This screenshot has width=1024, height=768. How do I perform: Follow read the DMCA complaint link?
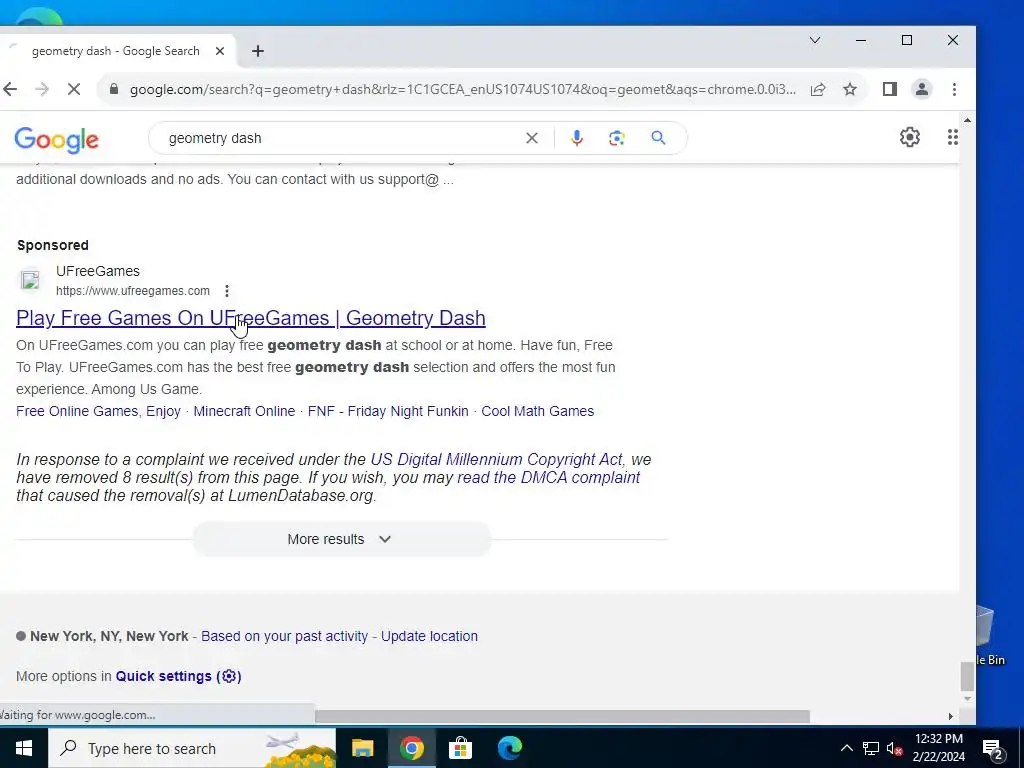tap(549, 477)
